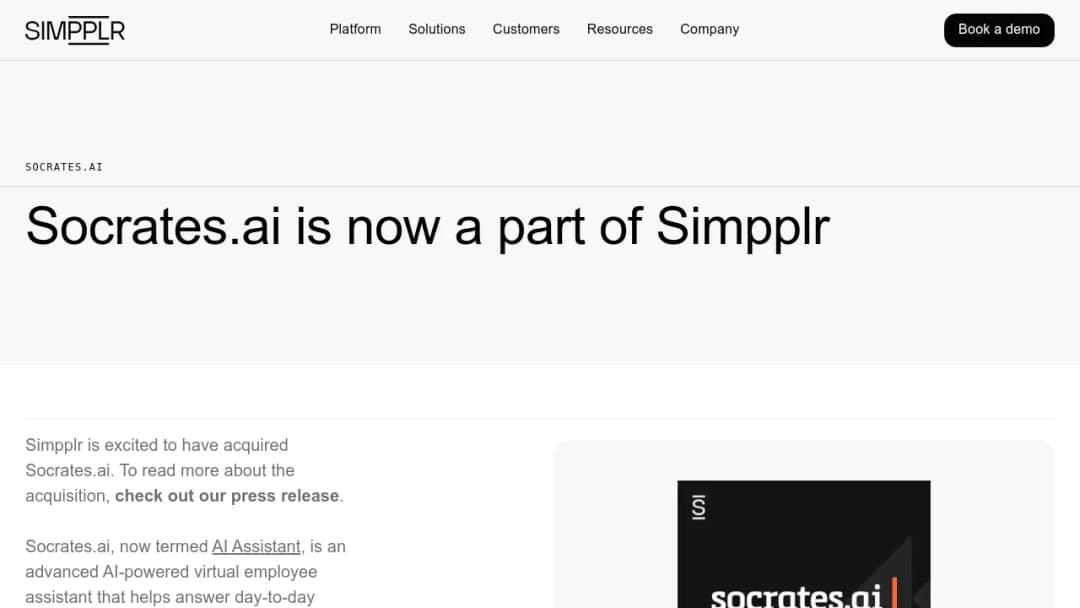1080x608 pixels.
Task: Click the paragraph about acquiring Socrates.ai
Action: [x=185, y=470]
